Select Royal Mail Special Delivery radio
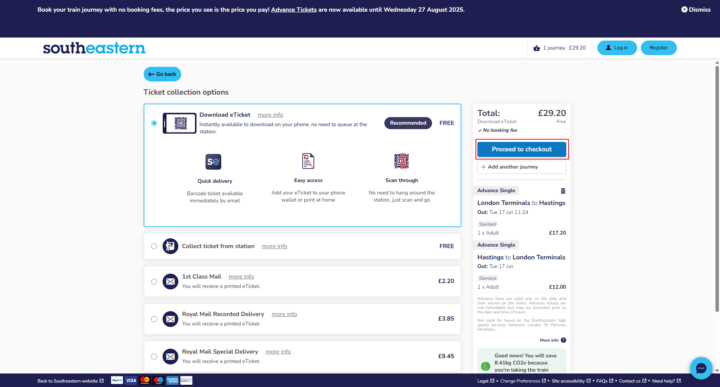 (154, 356)
